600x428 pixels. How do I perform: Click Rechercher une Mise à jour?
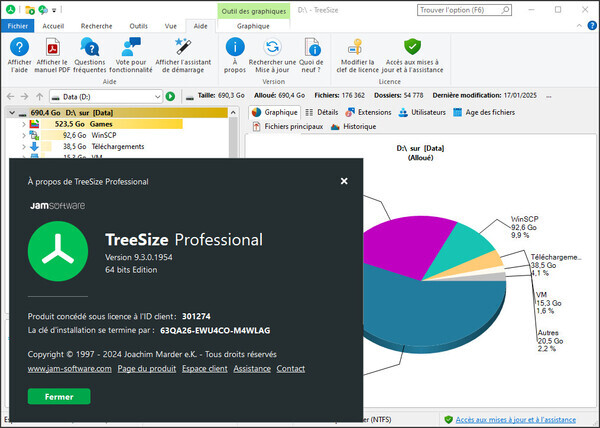272,47
